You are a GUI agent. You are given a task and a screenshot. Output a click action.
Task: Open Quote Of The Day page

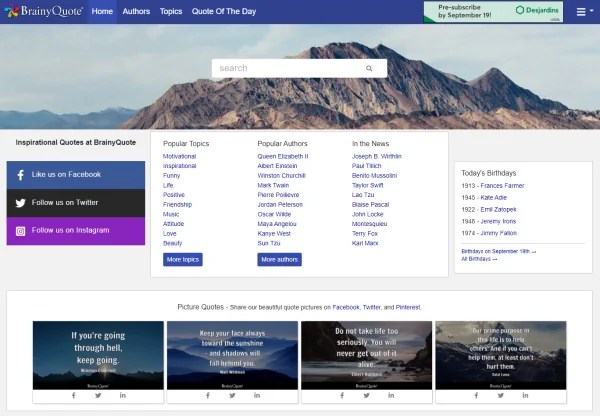(x=224, y=11)
